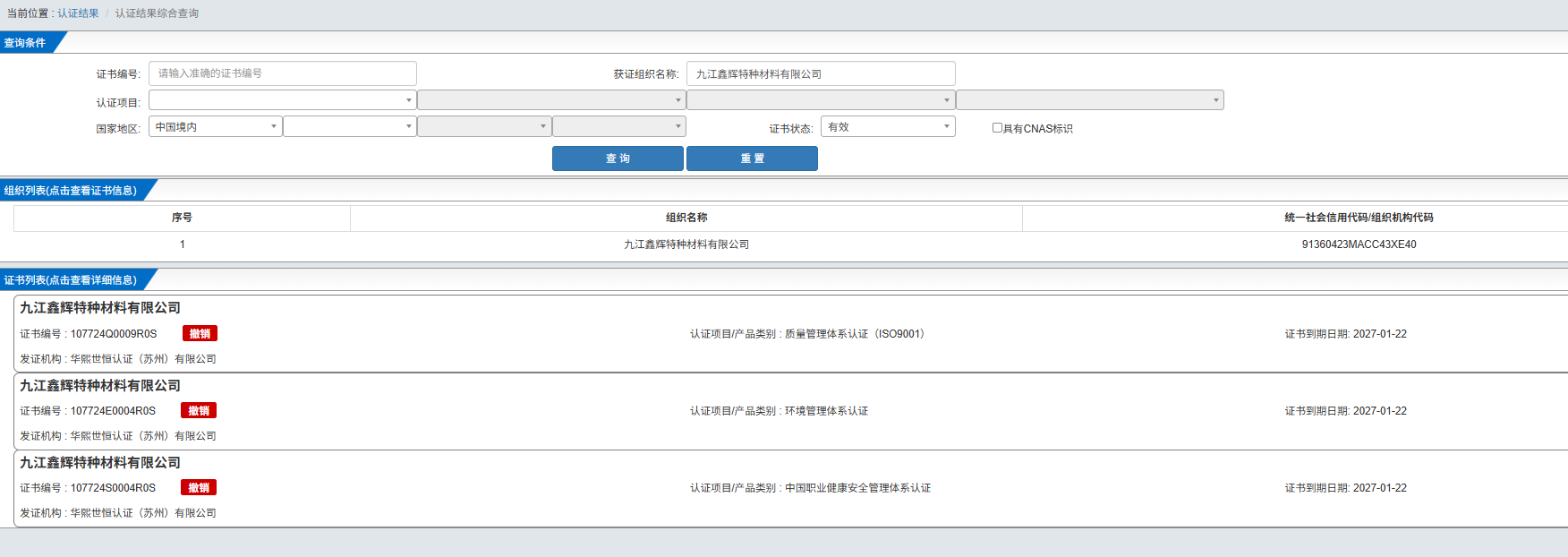Click 撤销 badge on certificate 107724E0004R0S
The height and width of the screenshot is (557, 1568).
point(199,410)
